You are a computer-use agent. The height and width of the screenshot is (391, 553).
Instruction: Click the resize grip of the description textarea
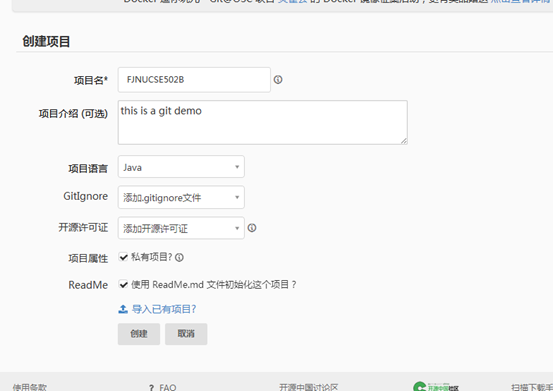(404, 141)
